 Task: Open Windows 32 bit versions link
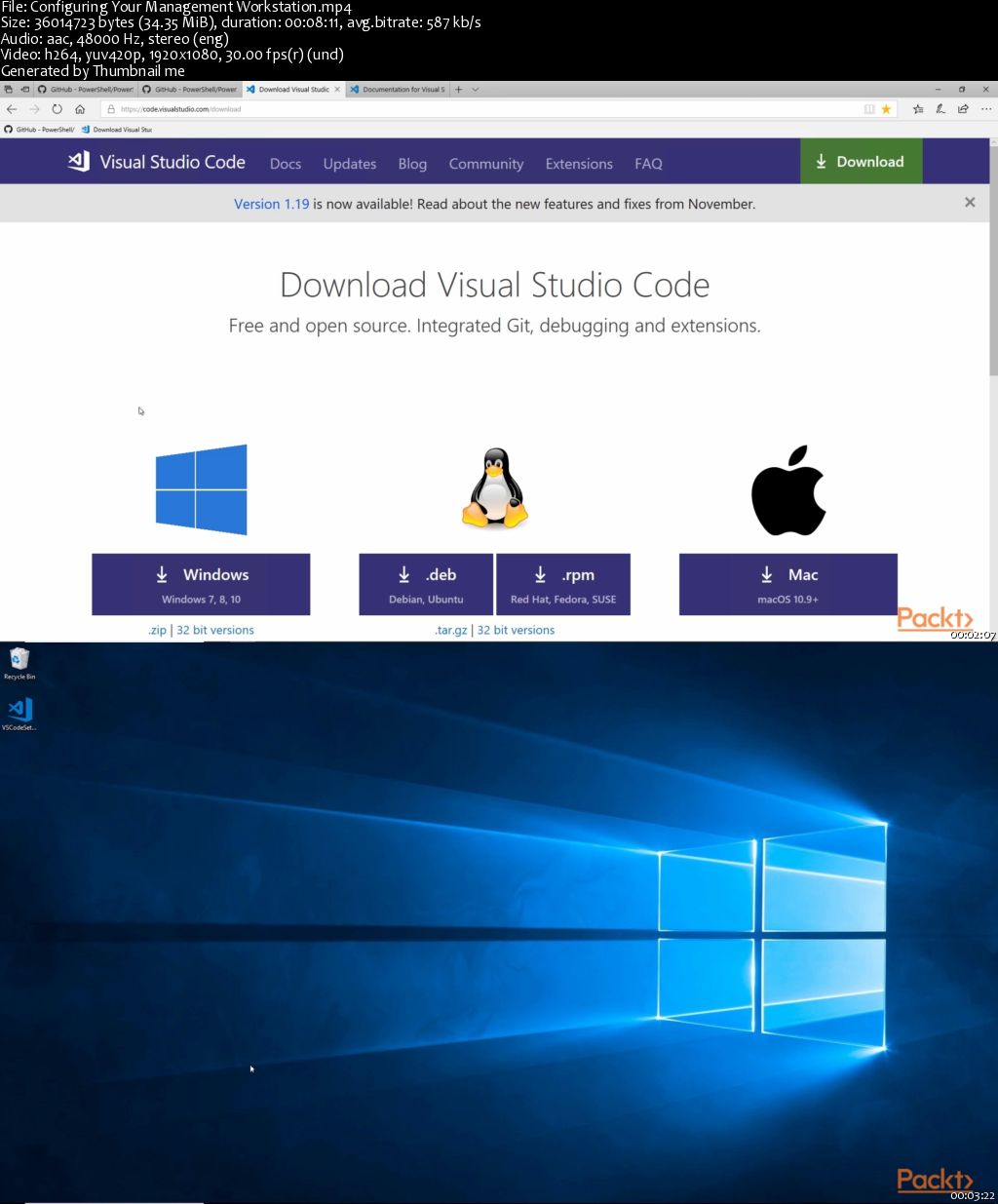click(x=215, y=630)
